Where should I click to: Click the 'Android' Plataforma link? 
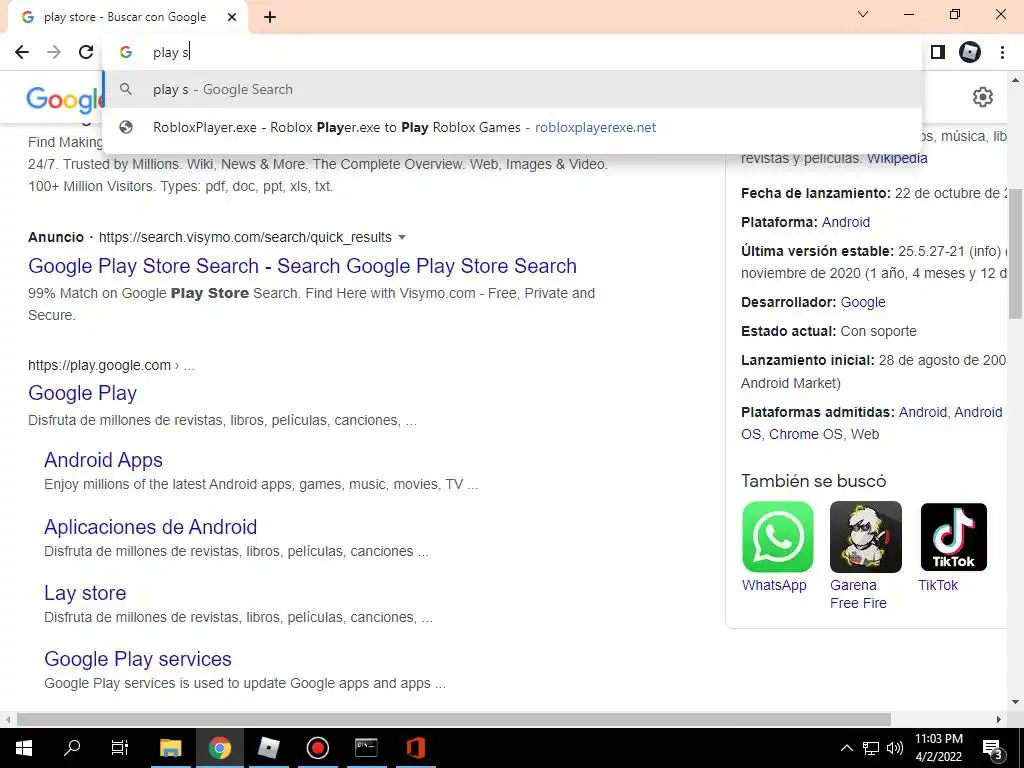coord(846,222)
